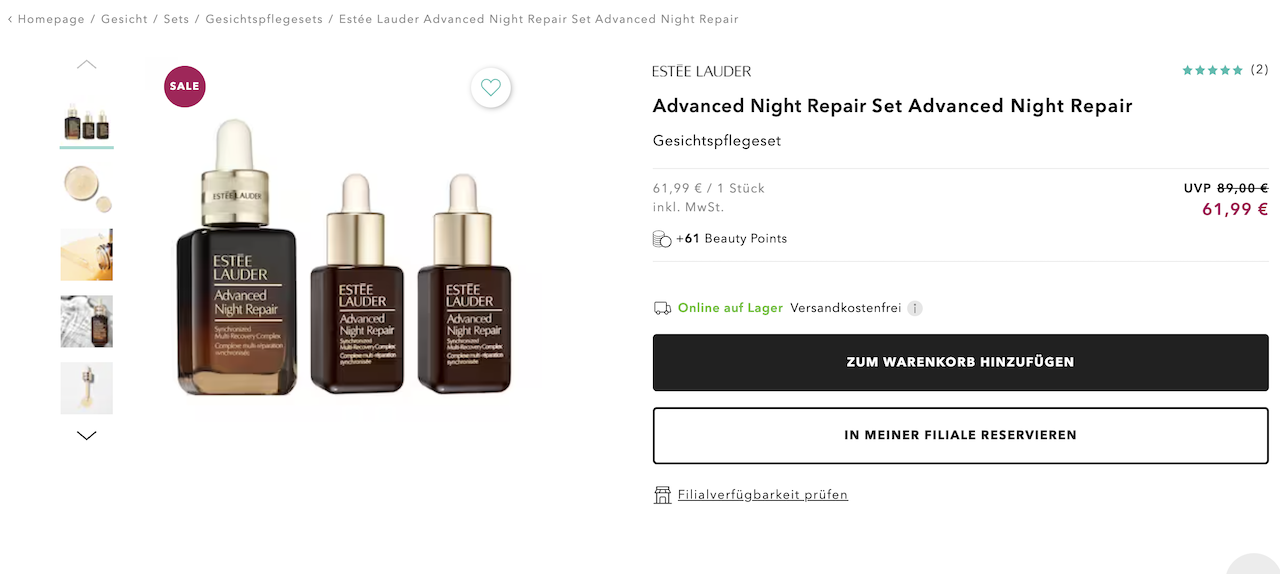1280x574 pixels.
Task: Show more thumbnails with down chevron
Action: coord(87,435)
